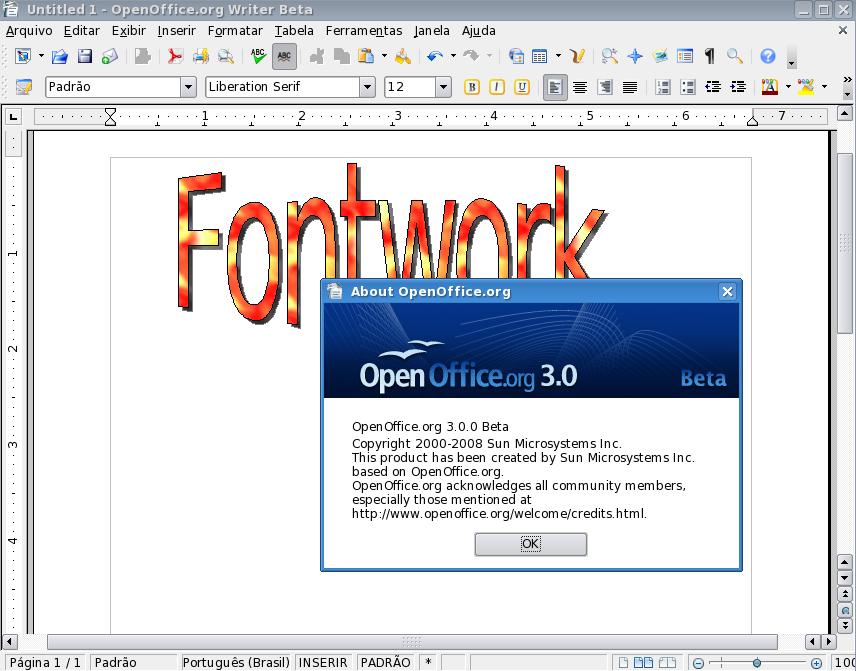Decrease paragraph indent

pos(713,87)
